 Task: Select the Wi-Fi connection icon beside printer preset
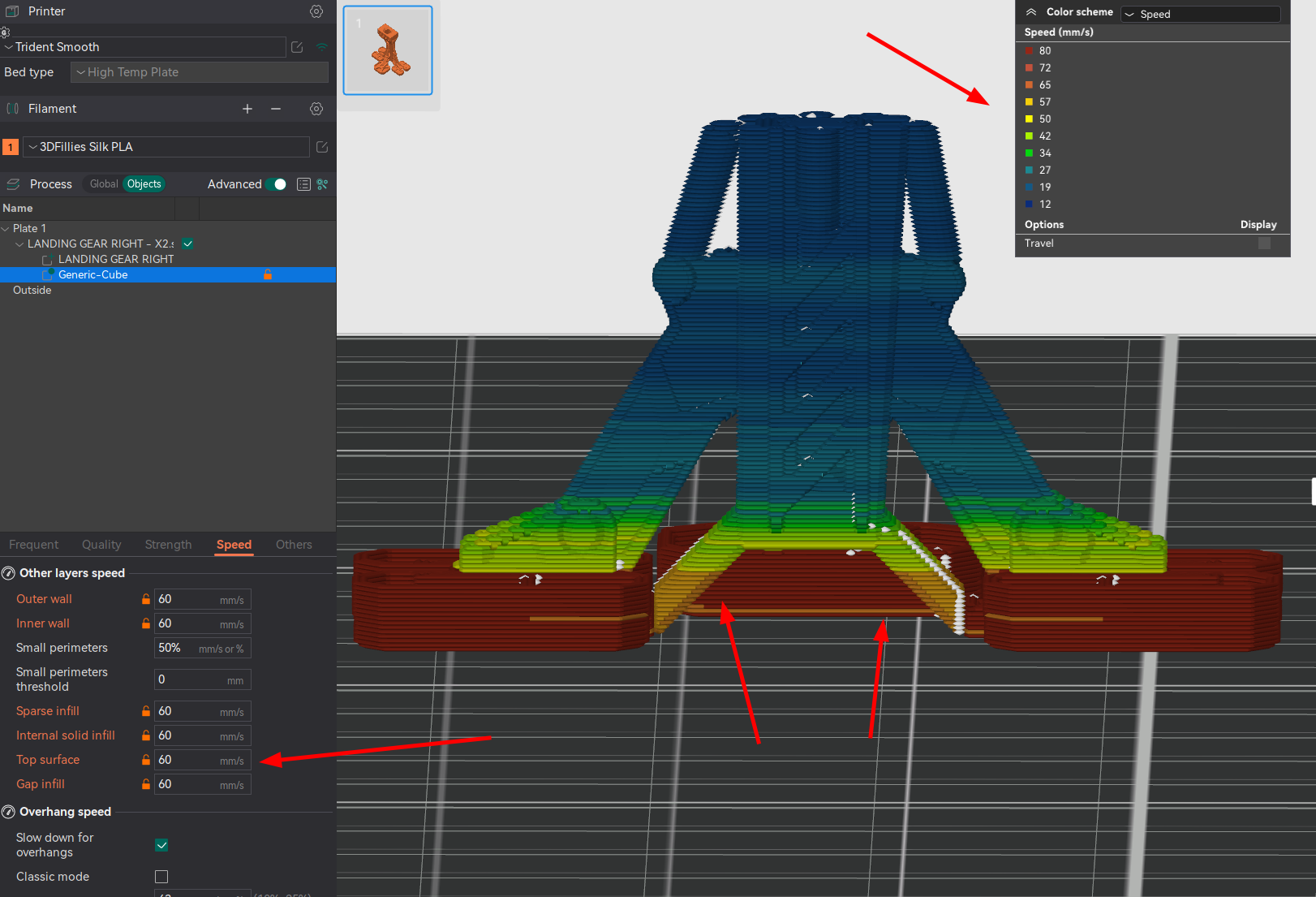(321, 47)
